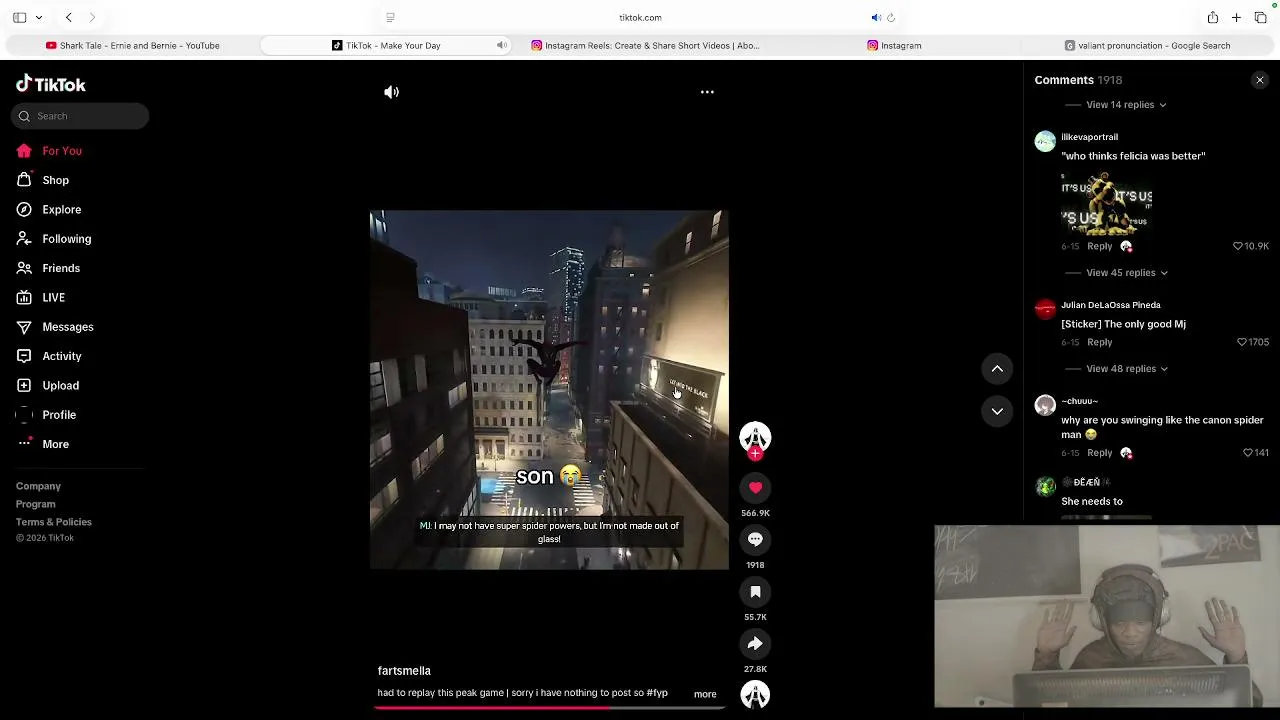Click the tiktok.com address bar
This screenshot has height=720, width=1280.
[x=640, y=17]
